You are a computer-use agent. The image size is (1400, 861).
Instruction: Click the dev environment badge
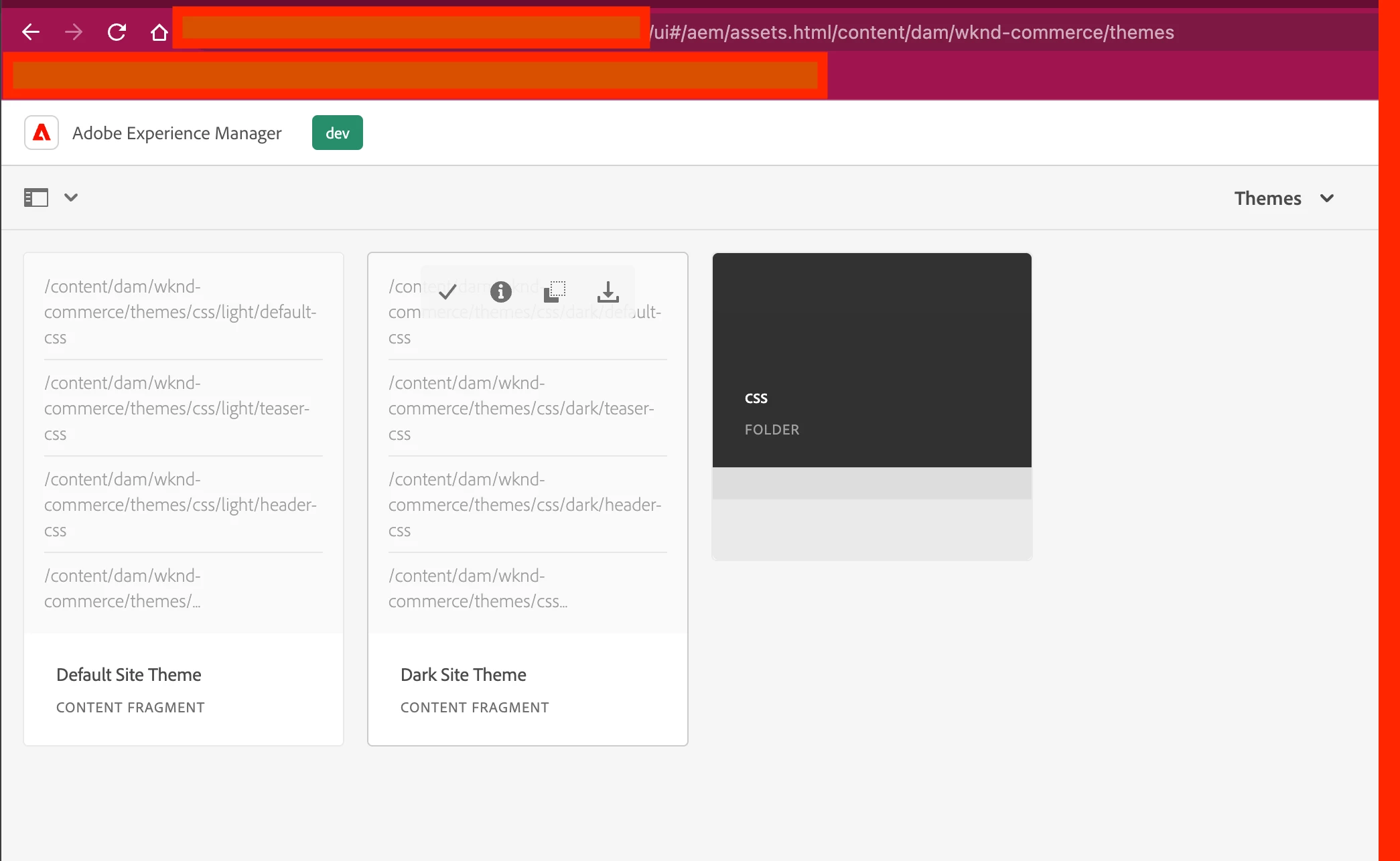(x=337, y=133)
